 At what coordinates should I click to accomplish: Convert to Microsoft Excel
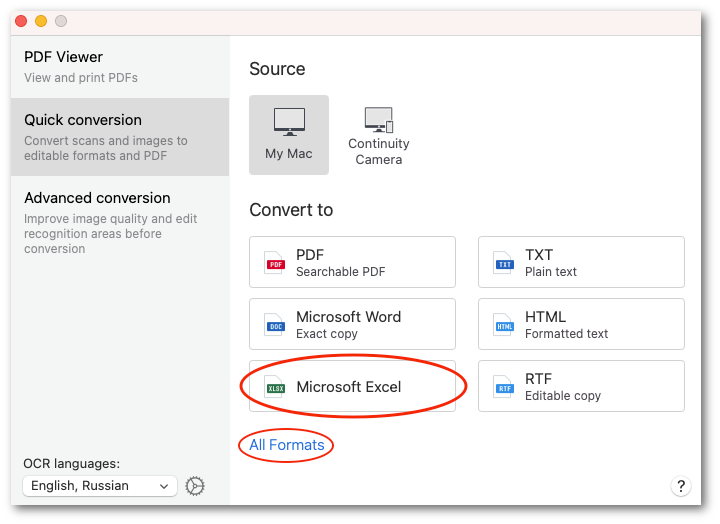(x=352, y=386)
